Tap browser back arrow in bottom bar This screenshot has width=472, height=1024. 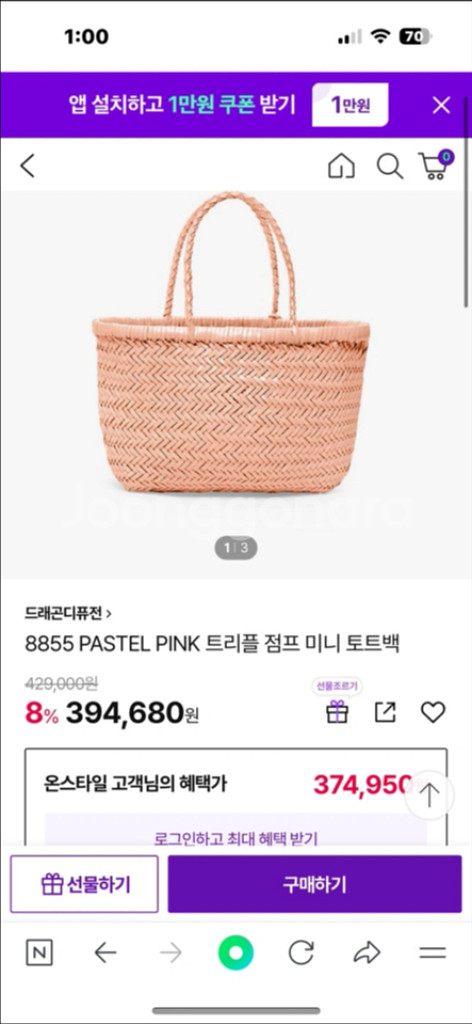tap(105, 953)
